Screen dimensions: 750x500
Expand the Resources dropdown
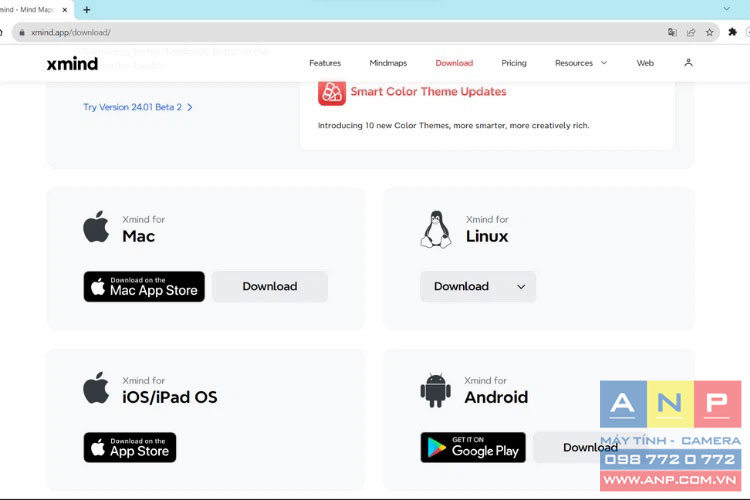[x=581, y=63]
